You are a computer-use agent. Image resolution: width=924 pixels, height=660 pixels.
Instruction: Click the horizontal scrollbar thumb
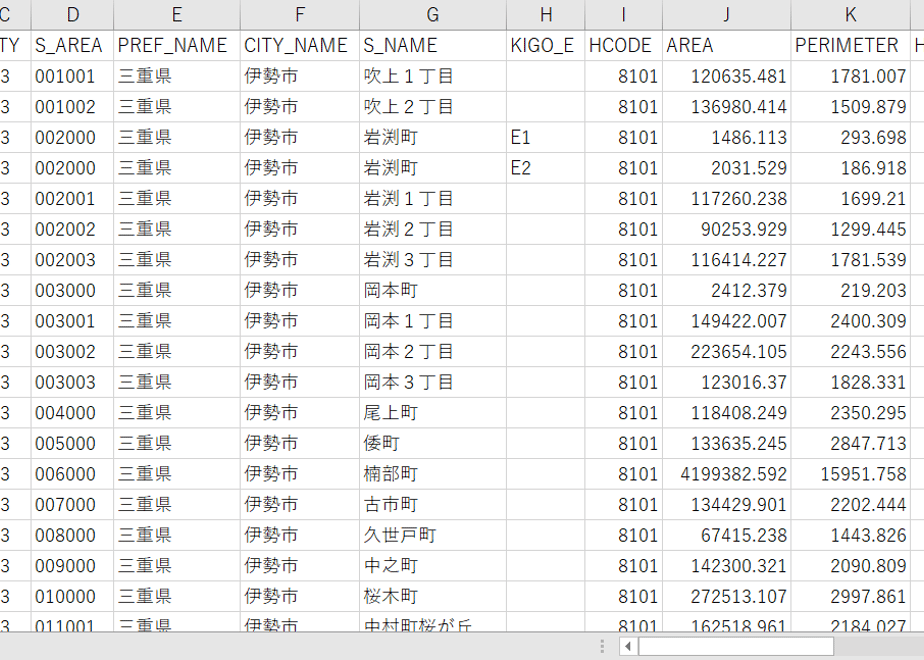click(x=736, y=646)
